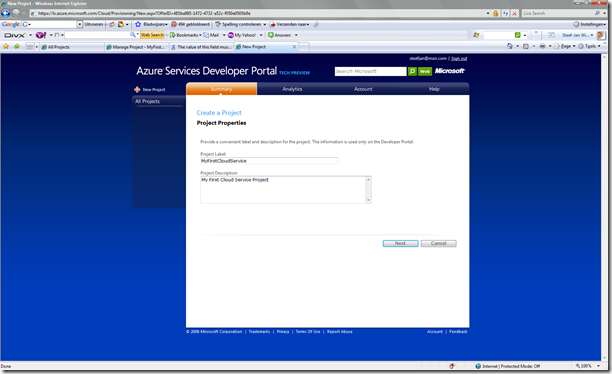Image resolution: width=612 pixels, height=374 pixels.
Task: Open the Help portal tab
Action: point(434,89)
